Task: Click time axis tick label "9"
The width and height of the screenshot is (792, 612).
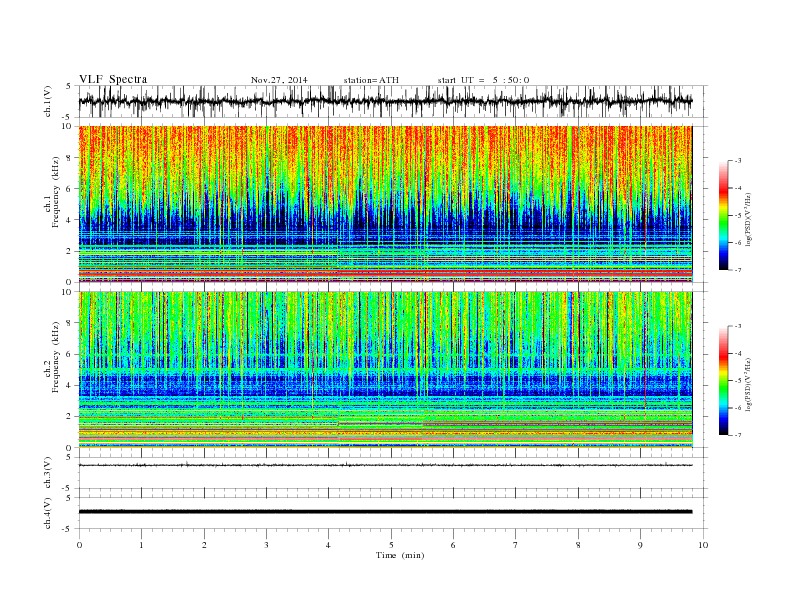Action: point(640,545)
